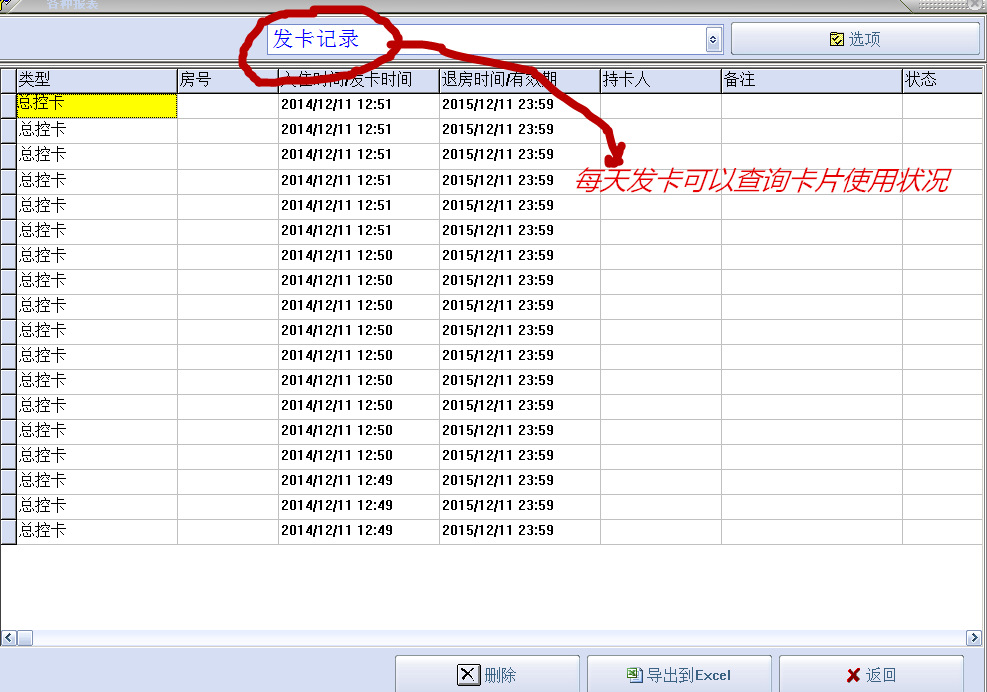Viewport: 987px width, 692px height.
Task: Click the 返回 button to go back
Action: click(875, 675)
